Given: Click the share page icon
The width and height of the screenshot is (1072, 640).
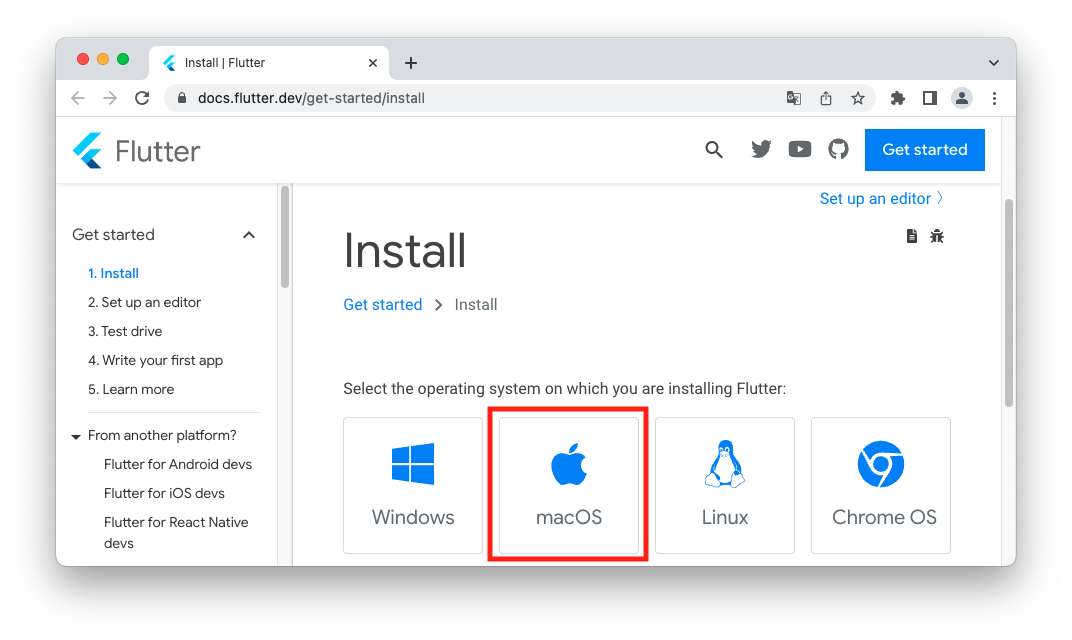Looking at the screenshot, I should (826, 98).
